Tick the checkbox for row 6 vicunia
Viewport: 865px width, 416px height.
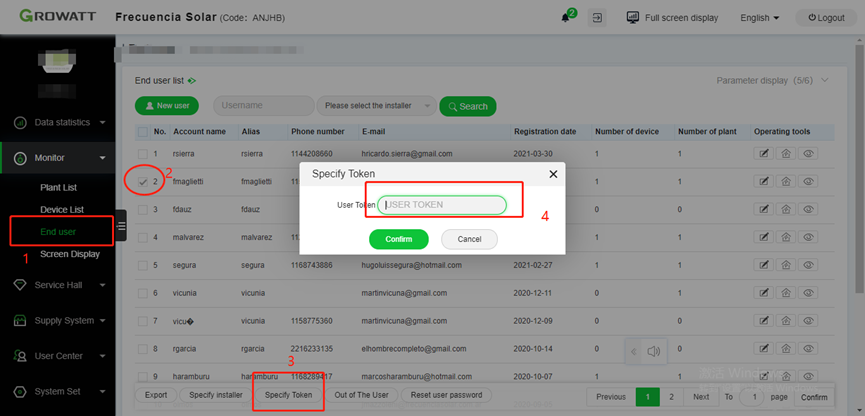pyautogui.click(x=142, y=293)
